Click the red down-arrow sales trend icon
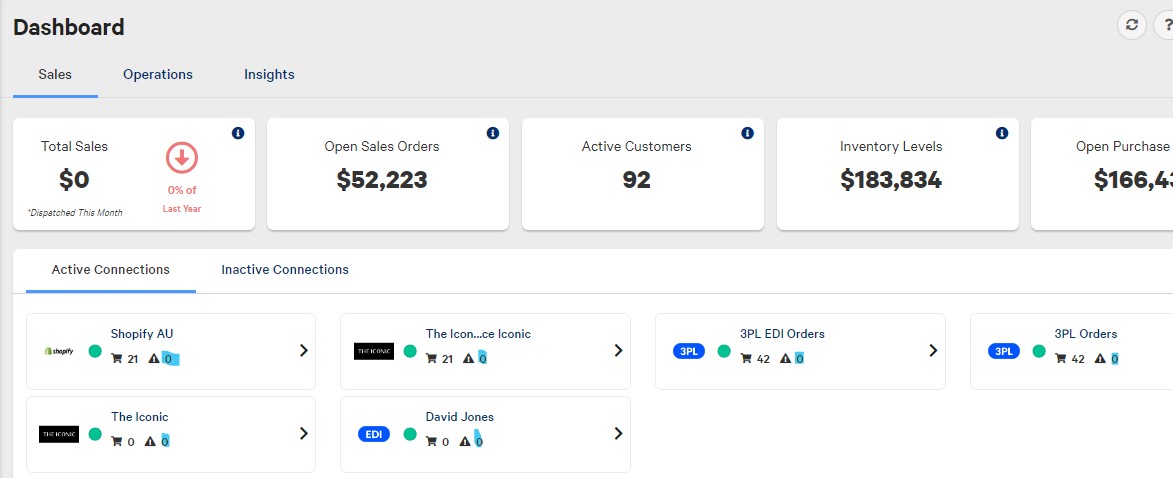 [182, 158]
